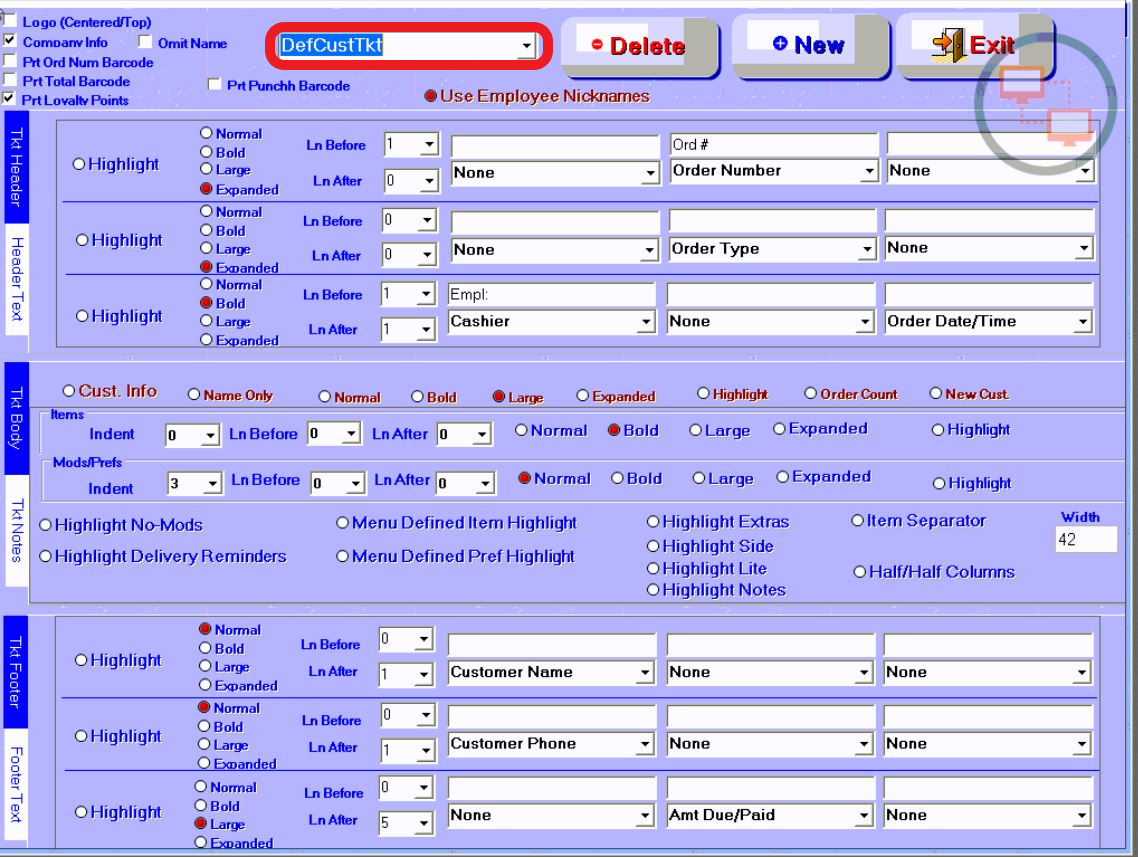Toggle Use Employee Nicknames option
The width and height of the screenshot is (1138, 858).
(x=430, y=96)
